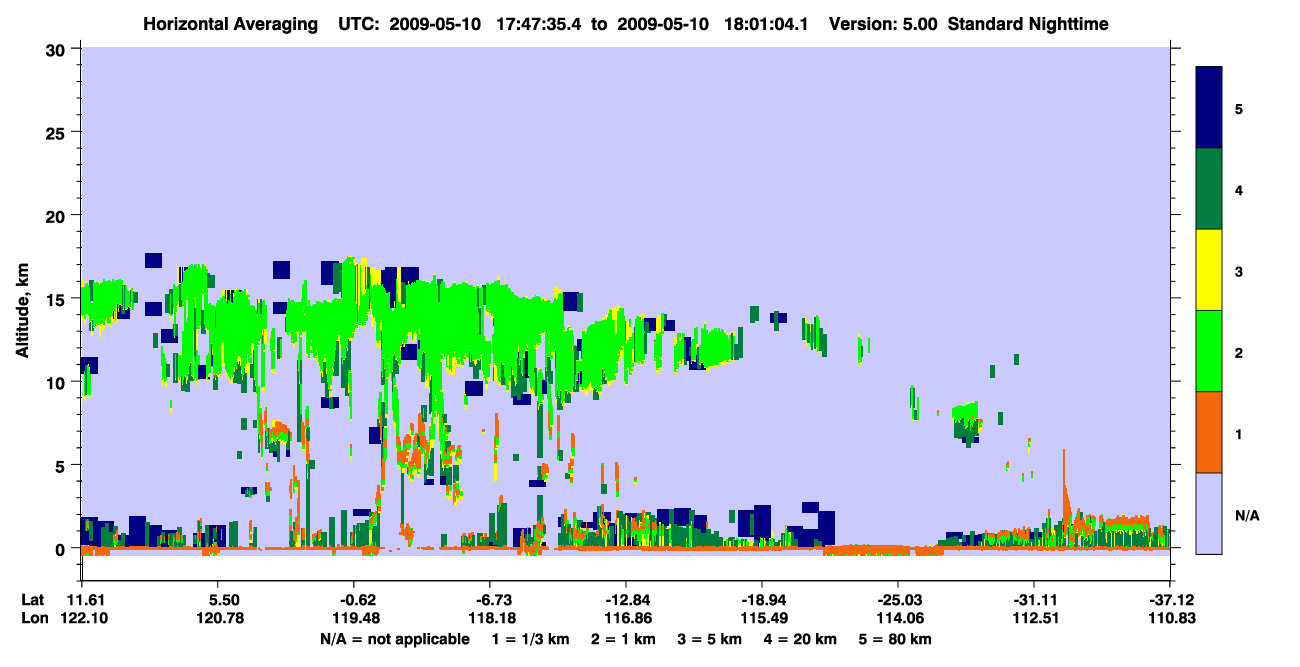Click the colorbar label 4
The width and height of the screenshot is (1300, 667).
(x=1239, y=189)
